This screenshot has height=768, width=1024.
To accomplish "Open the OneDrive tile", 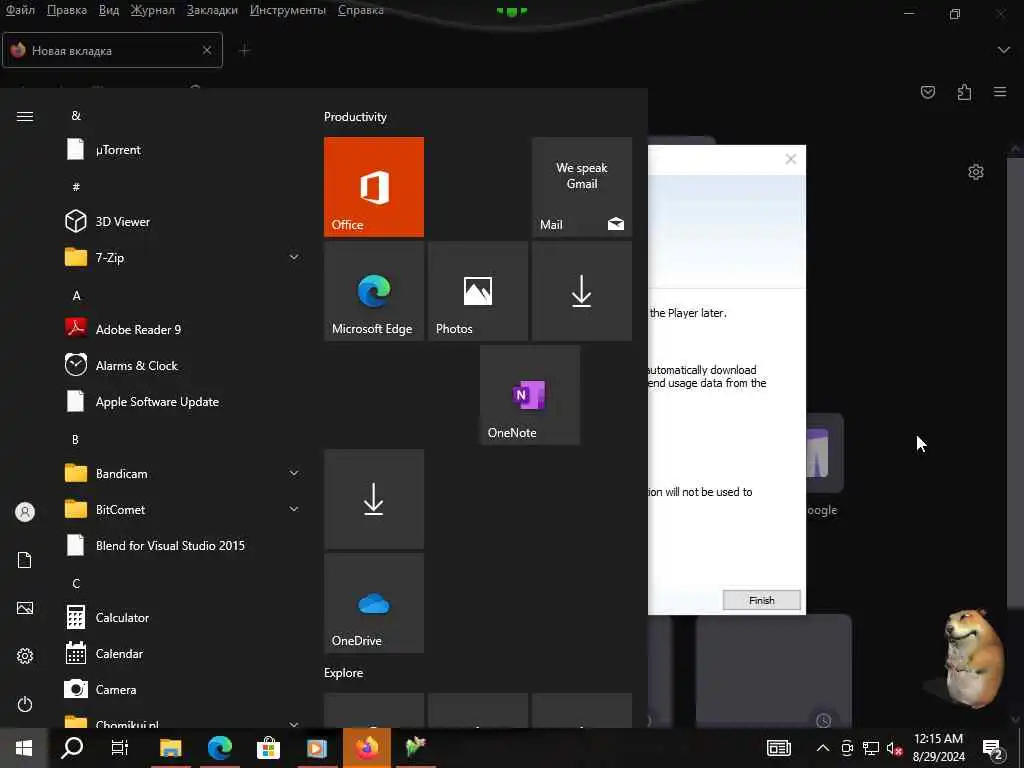I will (x=374, y=603).
